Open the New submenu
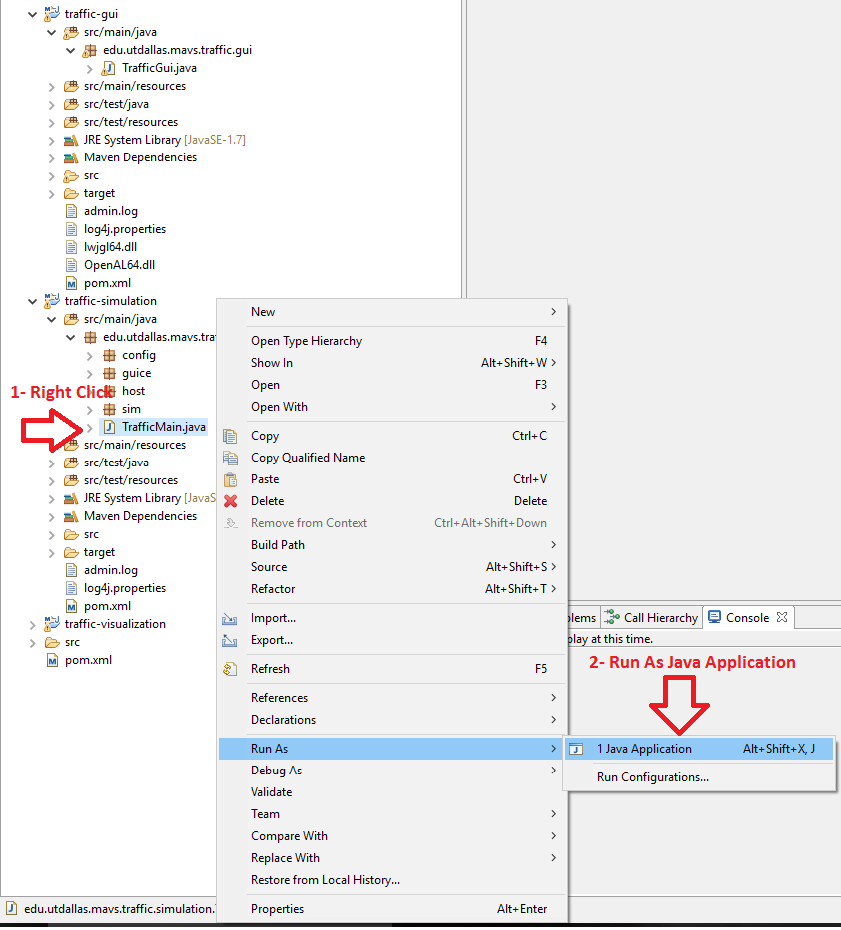This screenshot has height=930, width=841. coord(393,312)
